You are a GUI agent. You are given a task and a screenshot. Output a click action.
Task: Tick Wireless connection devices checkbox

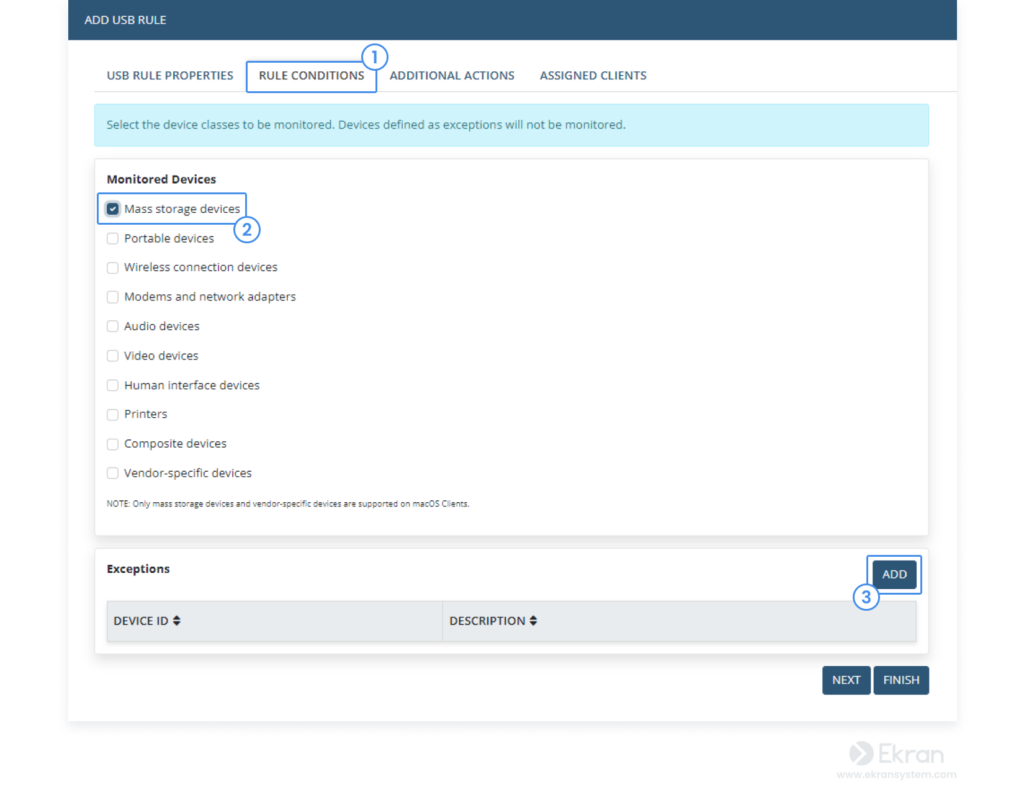click(113, 268)
